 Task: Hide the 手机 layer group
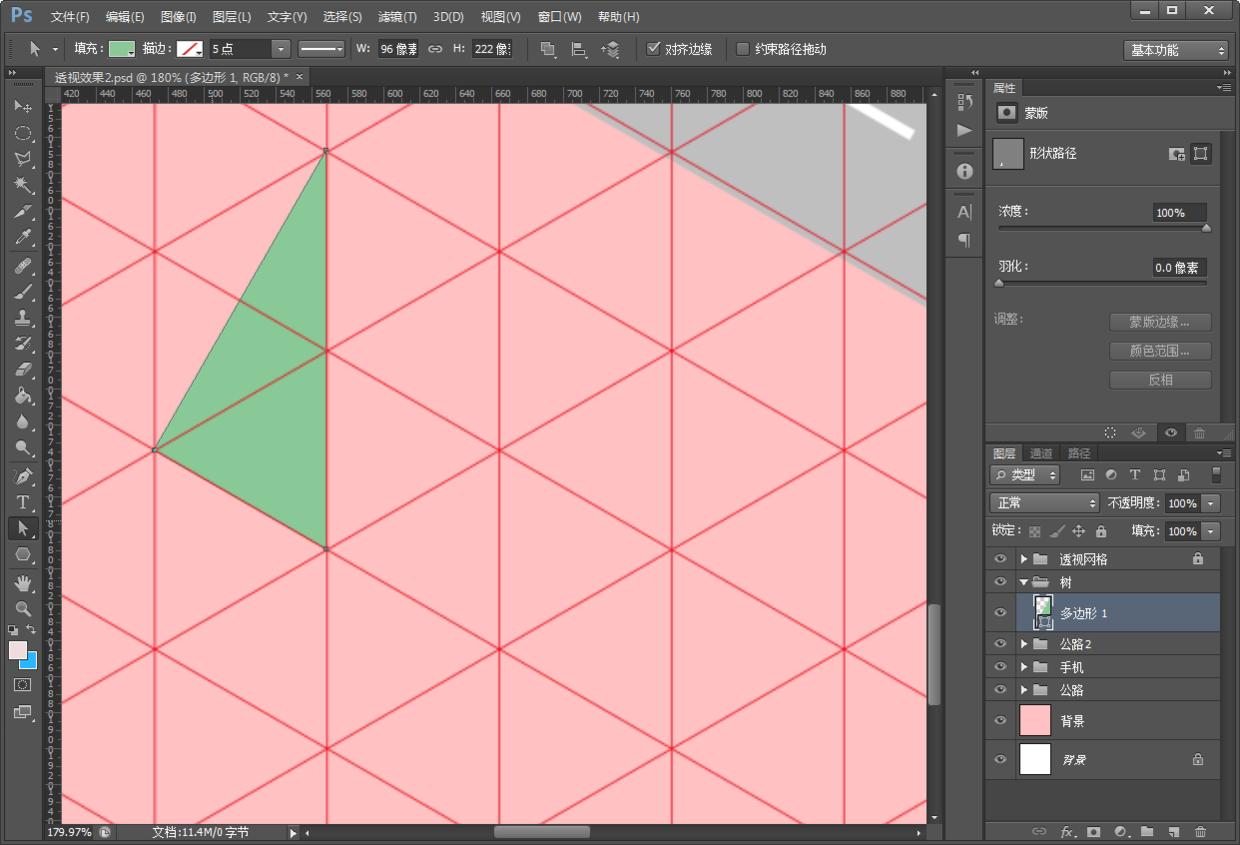1000,667
